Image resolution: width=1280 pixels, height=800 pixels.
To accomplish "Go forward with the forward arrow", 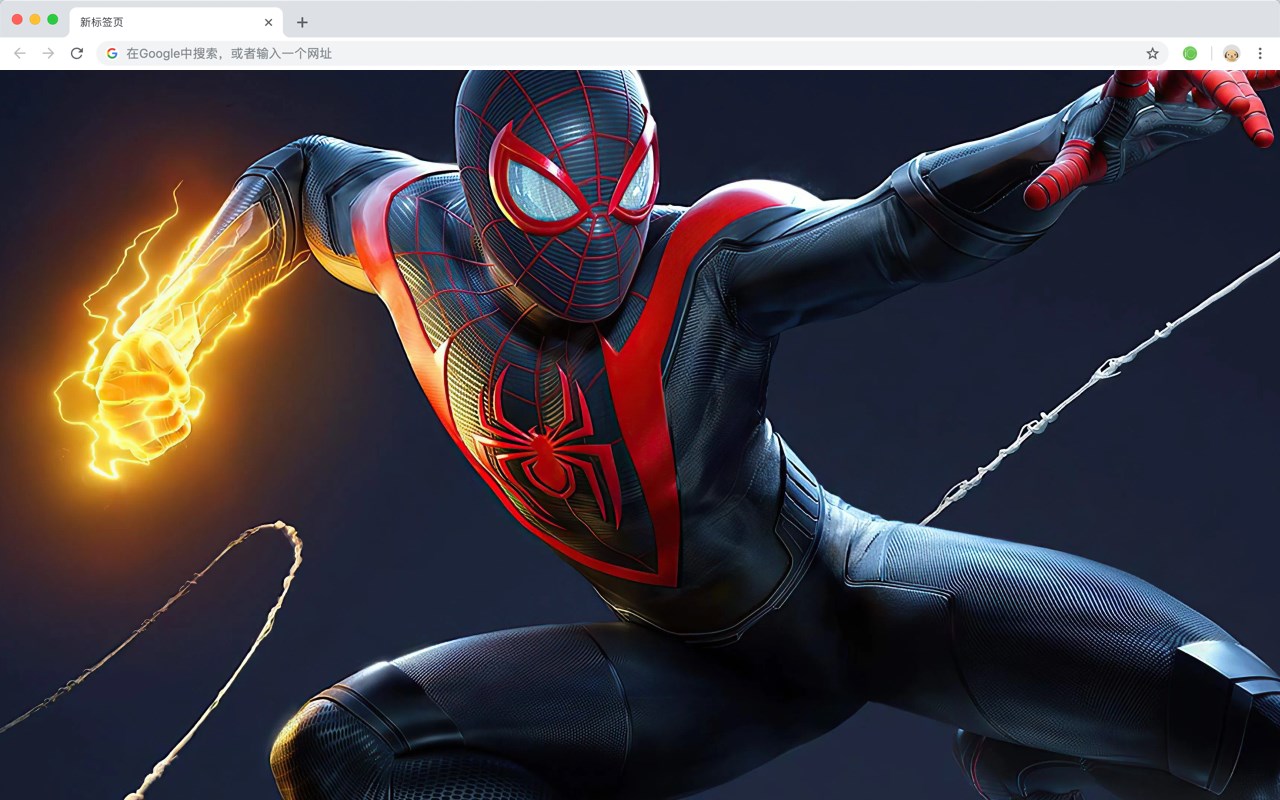I will [x=48, y=53].
